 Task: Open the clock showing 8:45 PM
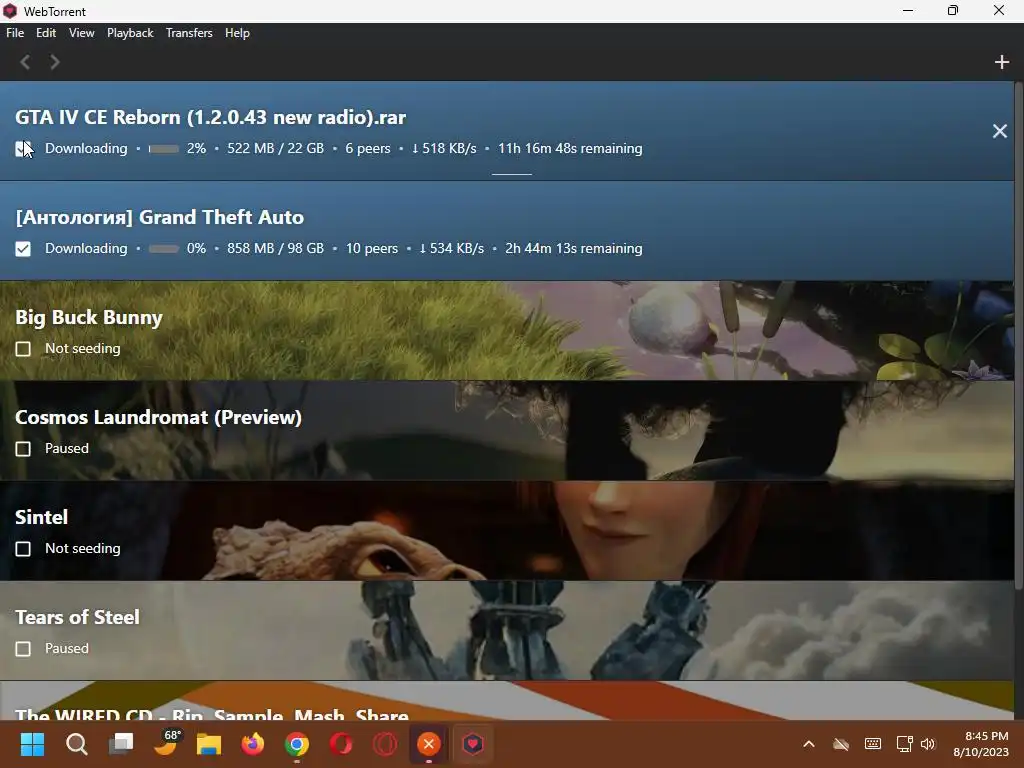pyautogui.click(x=980, y=744)
